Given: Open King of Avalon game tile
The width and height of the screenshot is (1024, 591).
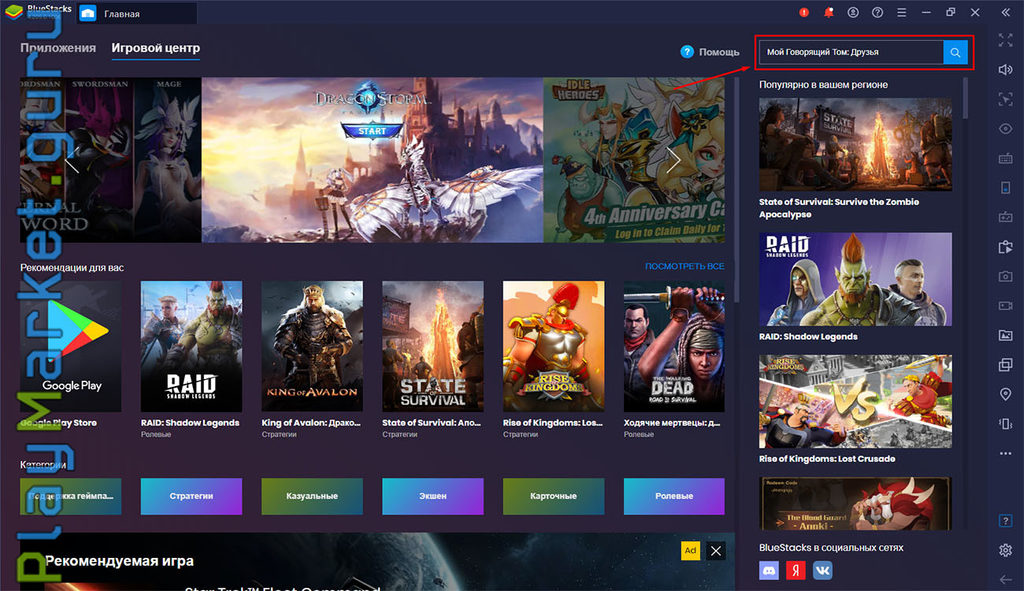Looking at the screenshot, I should (312, 346).
